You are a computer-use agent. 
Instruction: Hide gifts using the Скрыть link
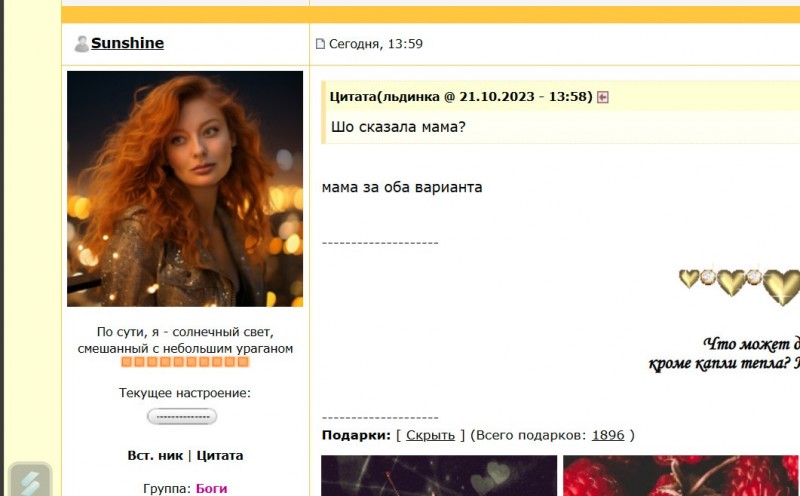[430, 435]
